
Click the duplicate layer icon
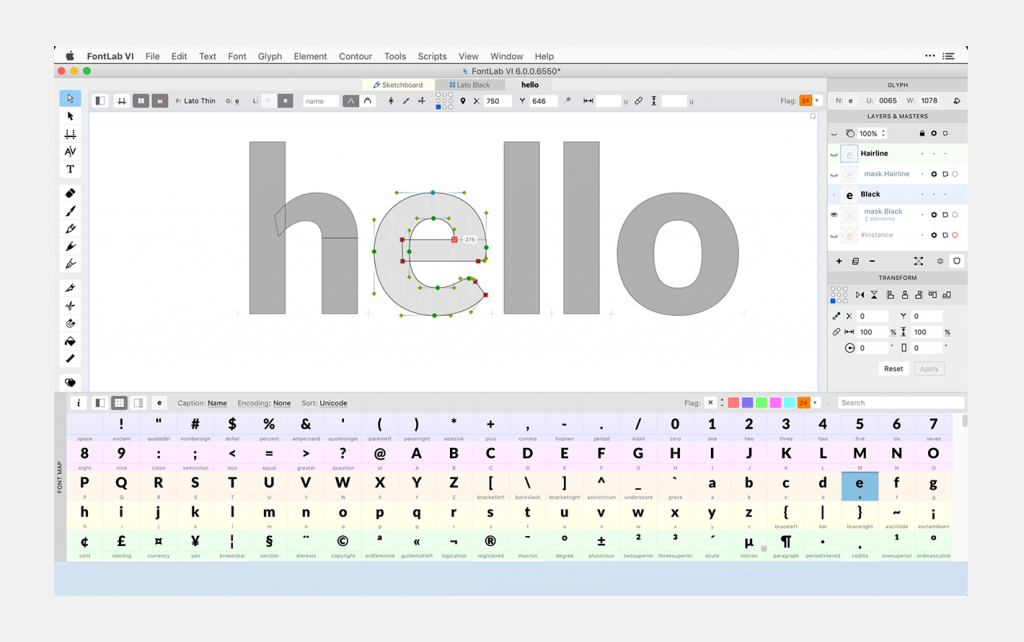856,261
